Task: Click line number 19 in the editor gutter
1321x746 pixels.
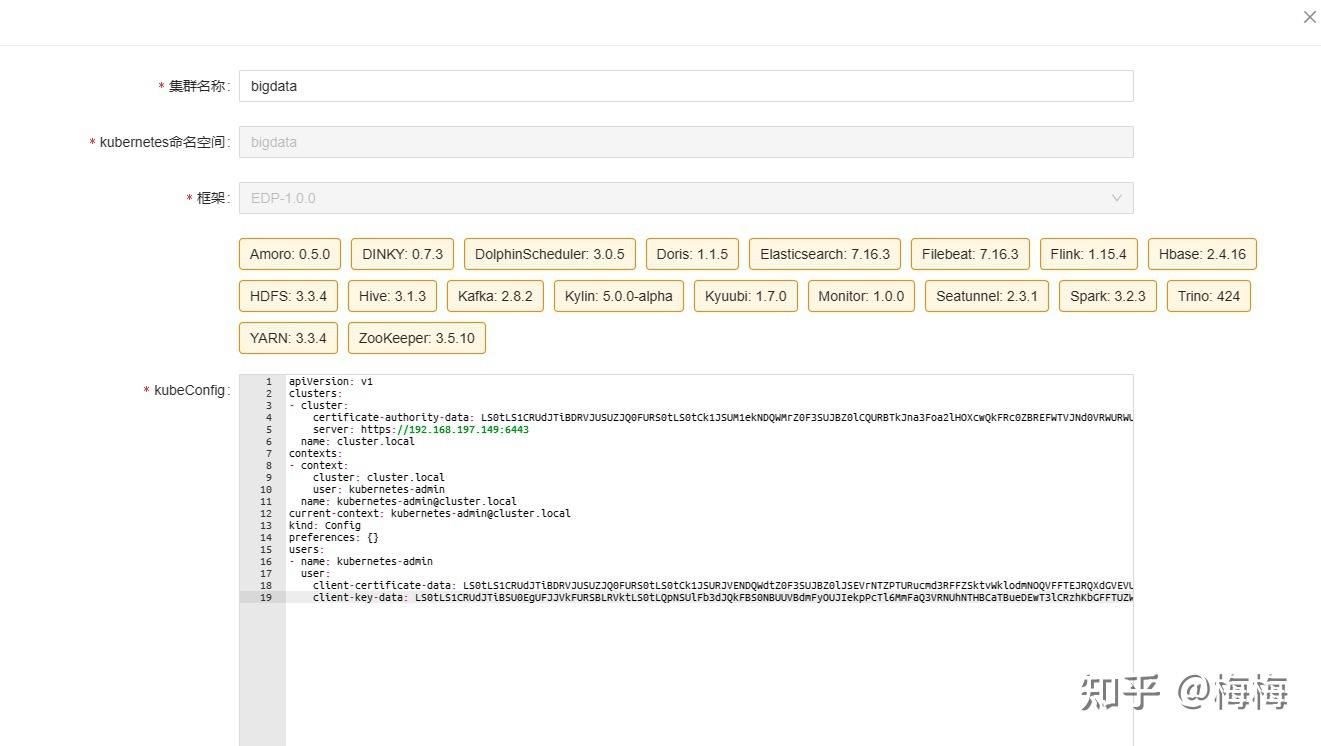Action: pos(266,597)
